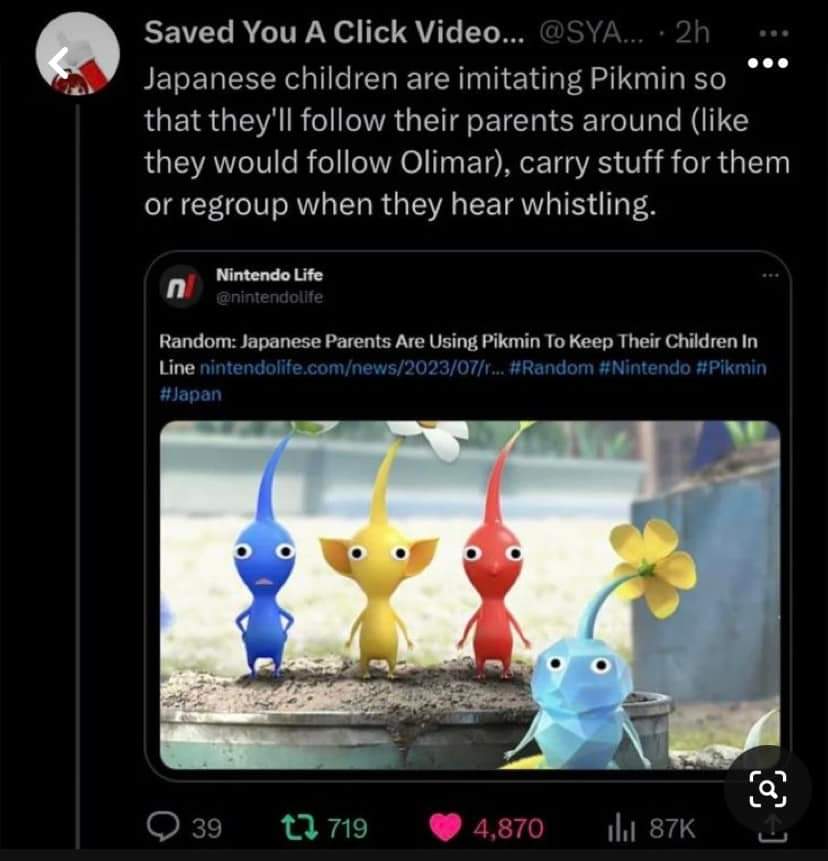Open the reply comment icon
Screen dimensions: 828x861
tap(163, 827)
